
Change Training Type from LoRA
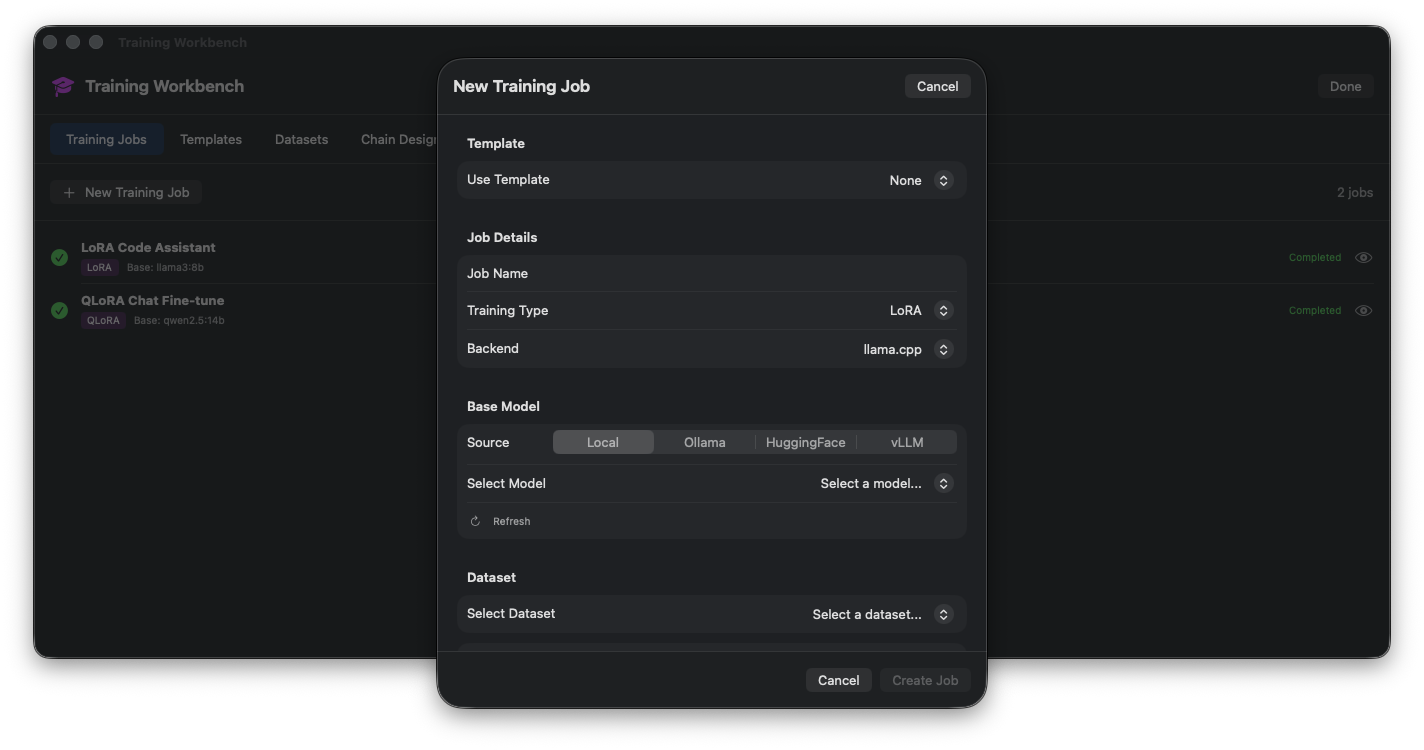(917, 310)
